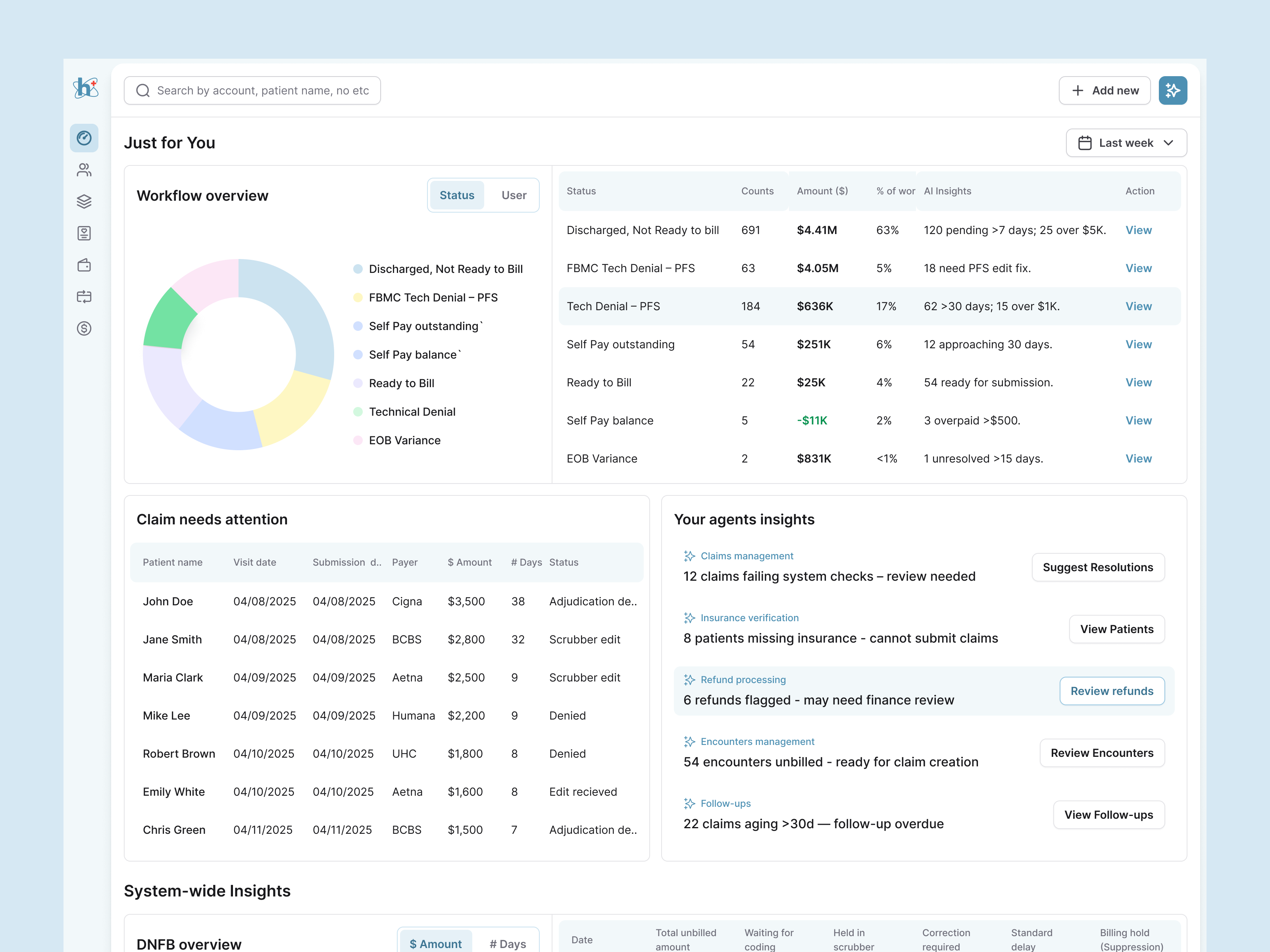Screen dimensions: 1270x952
Task: Open the dashboard overview from the sidebar
Action: [x=84, y=138]
